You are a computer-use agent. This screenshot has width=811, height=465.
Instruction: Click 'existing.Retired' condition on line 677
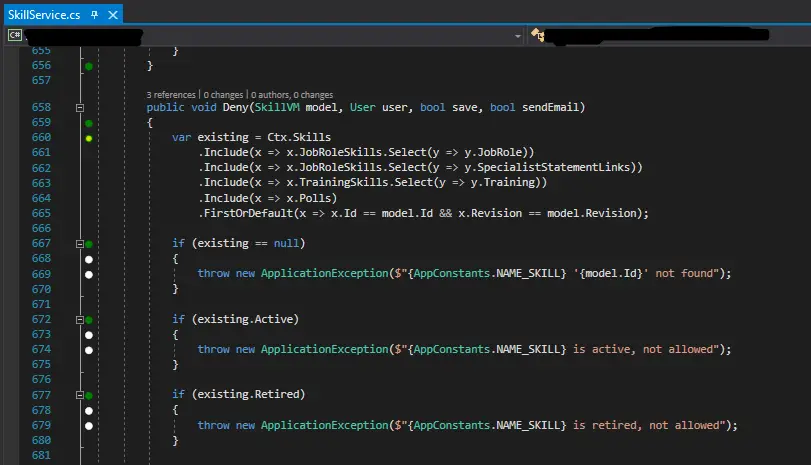click(x=248, y=394)
